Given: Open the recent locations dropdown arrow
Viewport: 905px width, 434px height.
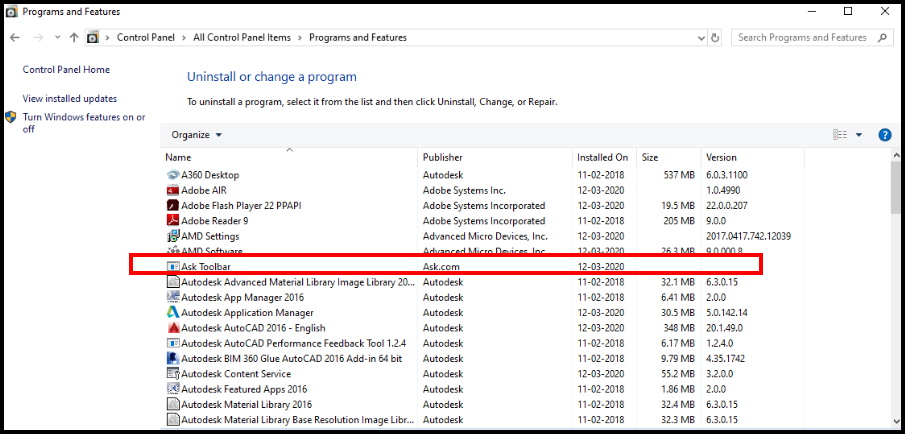Looking at the screenshot, I should pos(57,38).
